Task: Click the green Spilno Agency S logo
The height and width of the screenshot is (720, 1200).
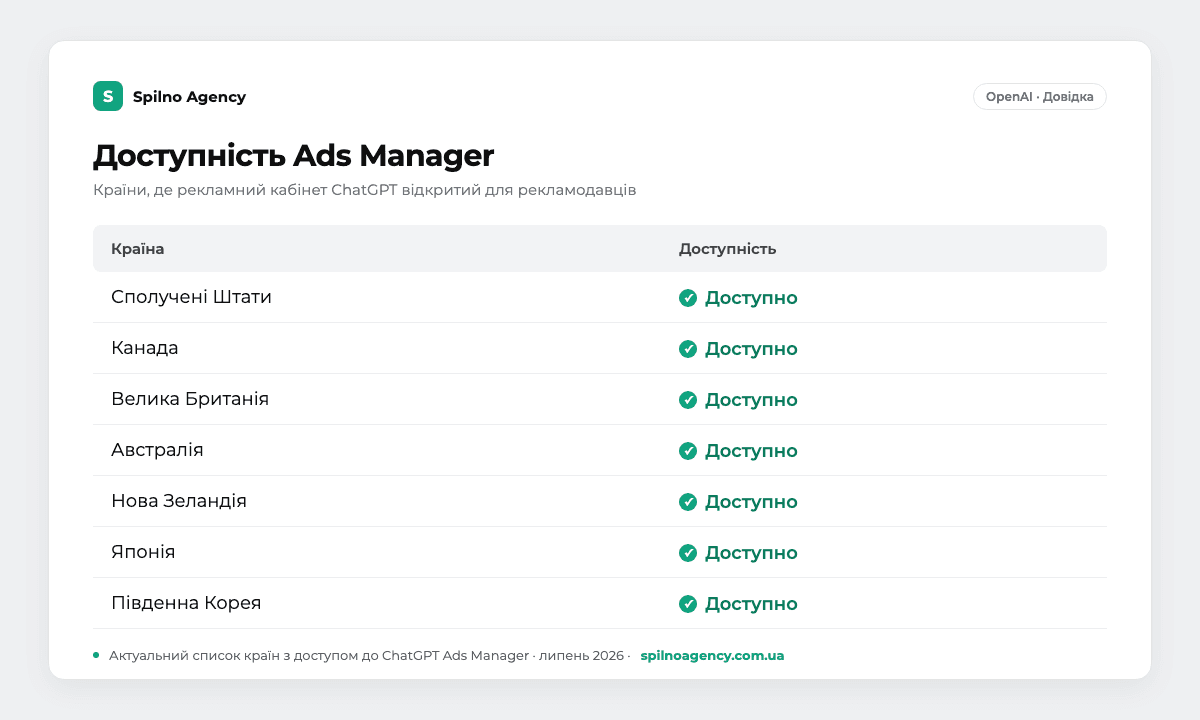Action: (x=108, y=96)
